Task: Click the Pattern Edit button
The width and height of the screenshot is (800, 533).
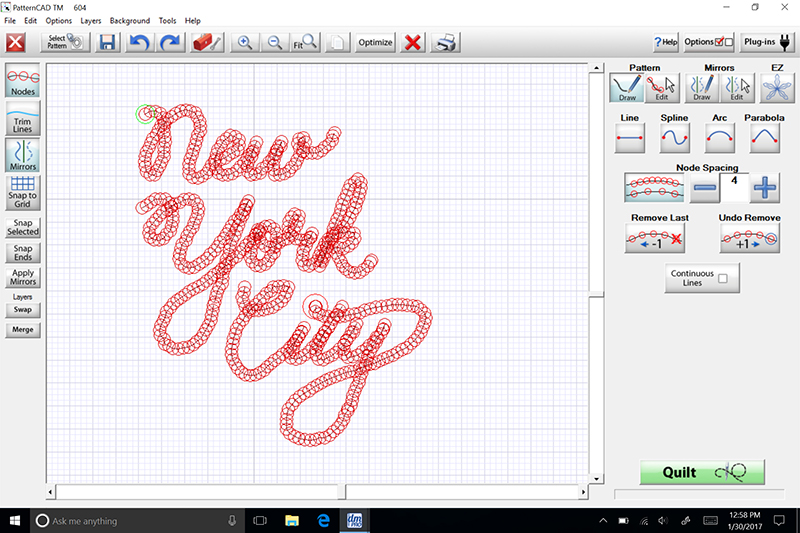Action: (661, 89)
